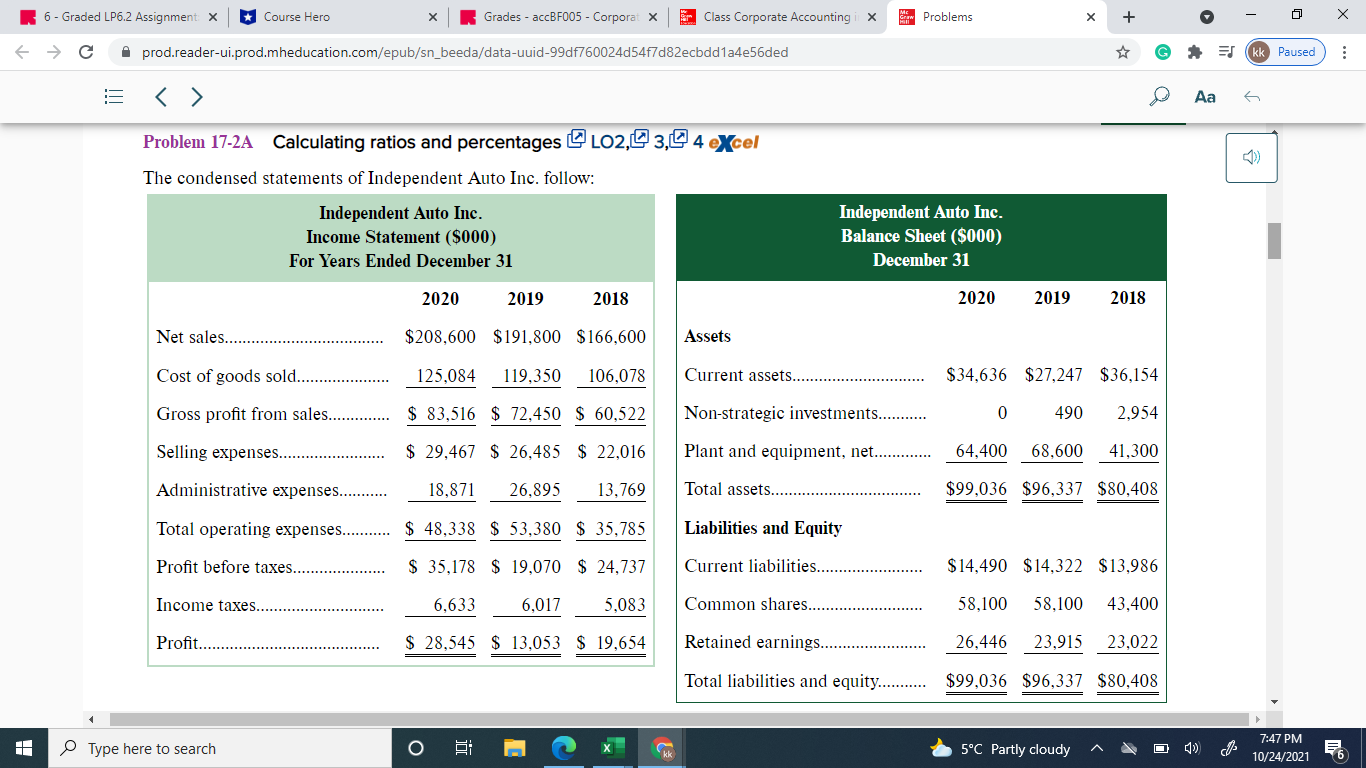Viewport: 1366px width, 768px height.
Task: Click the Type here to search box
Action: pos(220,748)
